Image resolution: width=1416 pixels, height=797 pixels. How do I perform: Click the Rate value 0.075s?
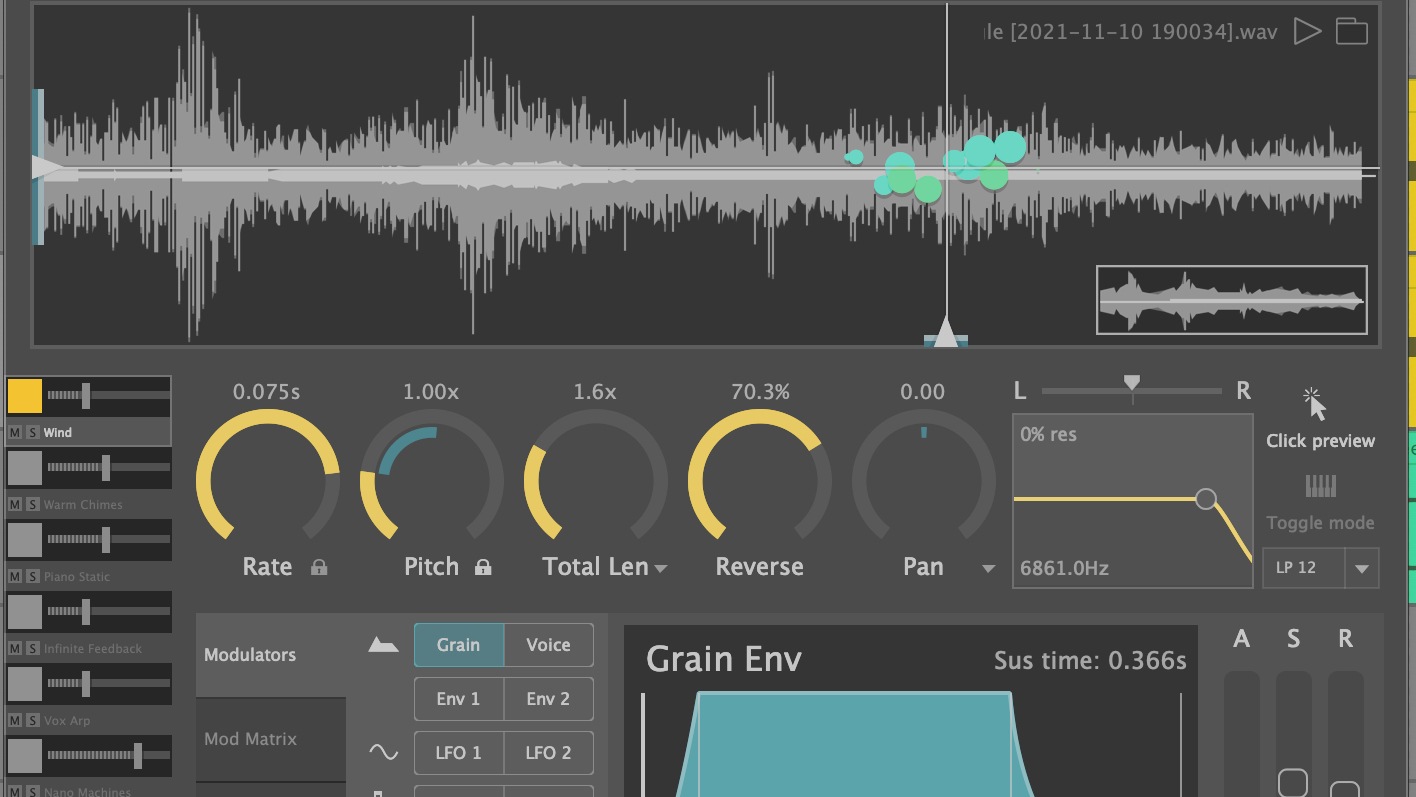click(267, 392)
